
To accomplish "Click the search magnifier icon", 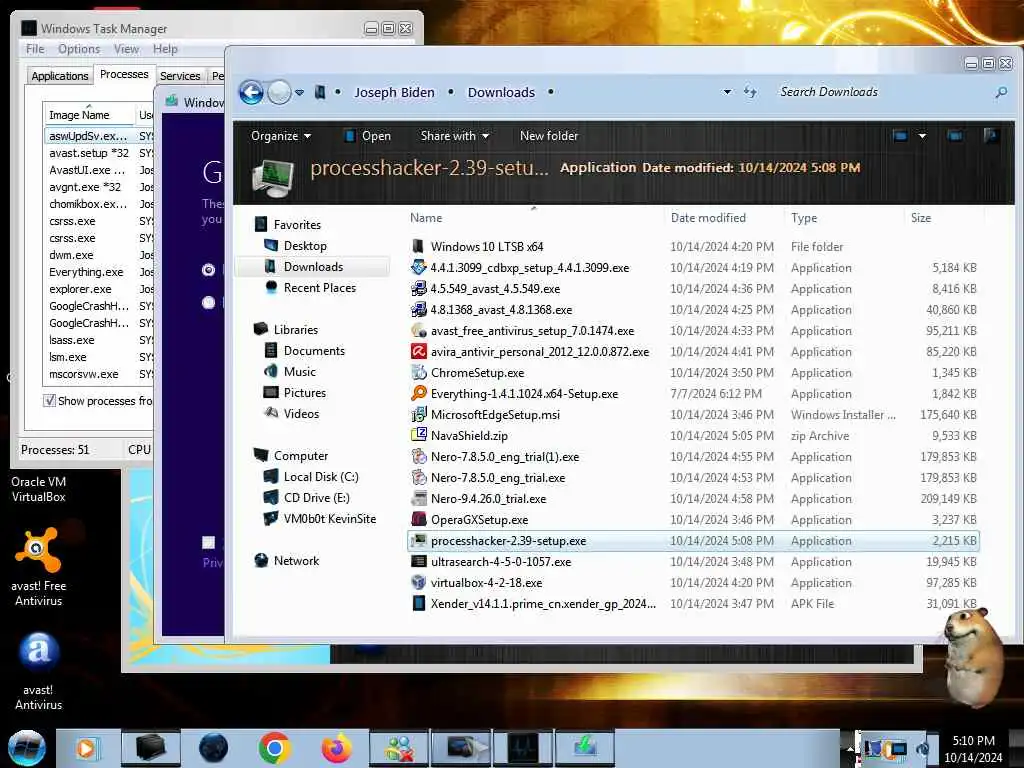I will (x=1000, y=93).
